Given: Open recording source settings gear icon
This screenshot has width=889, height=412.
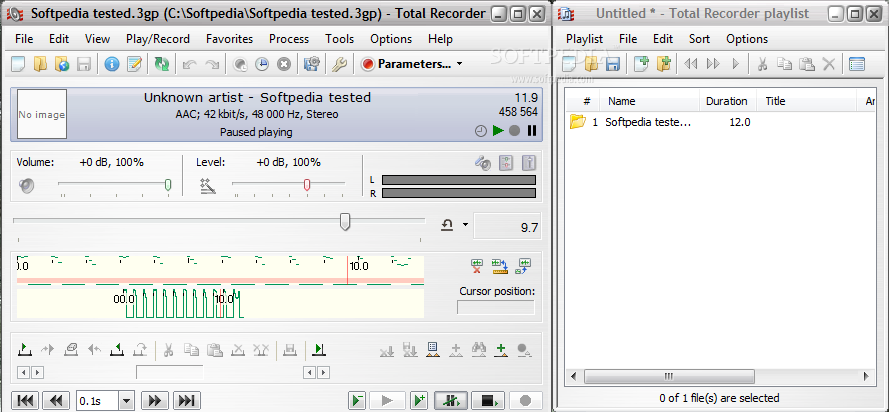Looking at the screenshot, I should [x=311, y=64].
